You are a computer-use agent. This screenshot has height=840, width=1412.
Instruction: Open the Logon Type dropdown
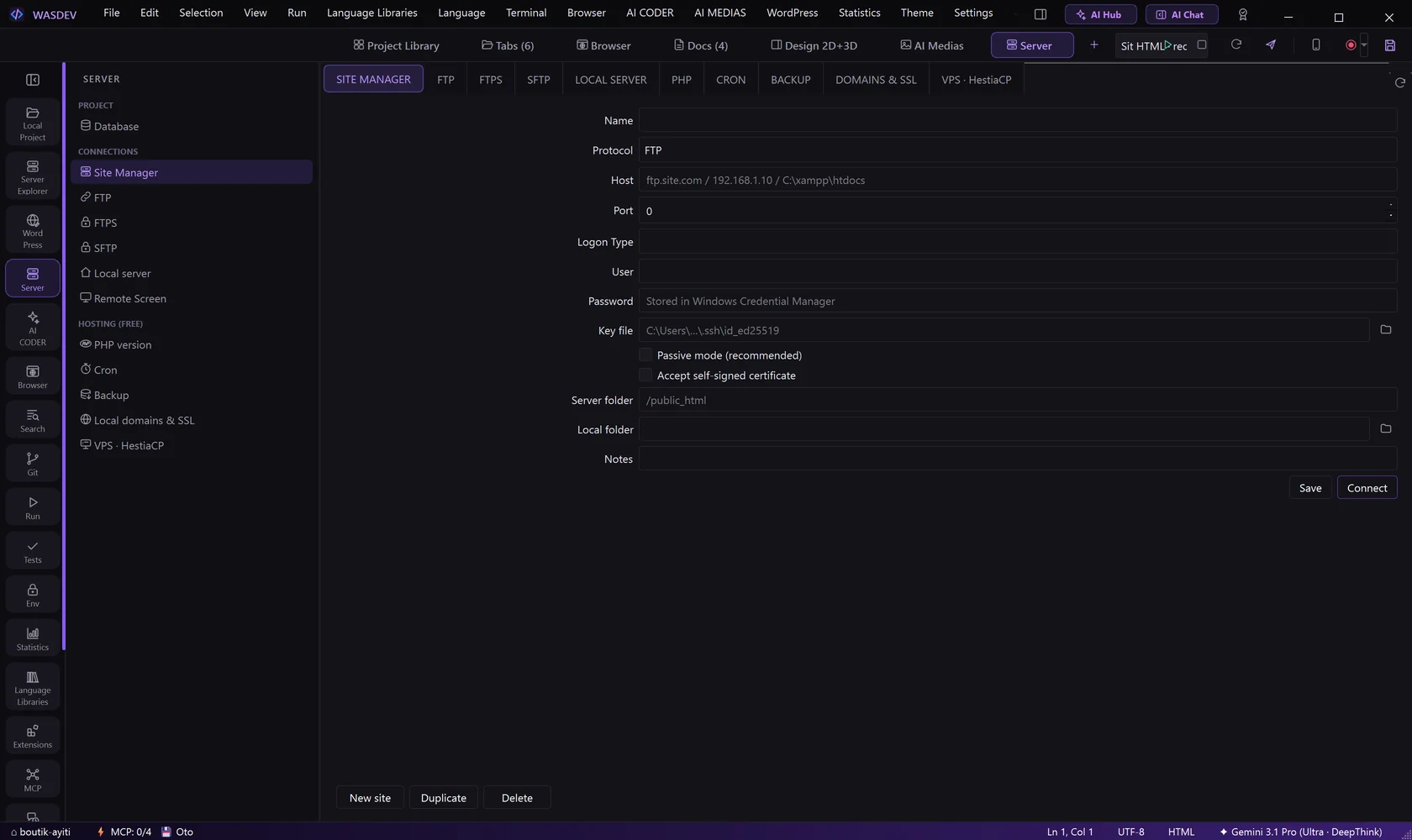tap(1018, 242)
